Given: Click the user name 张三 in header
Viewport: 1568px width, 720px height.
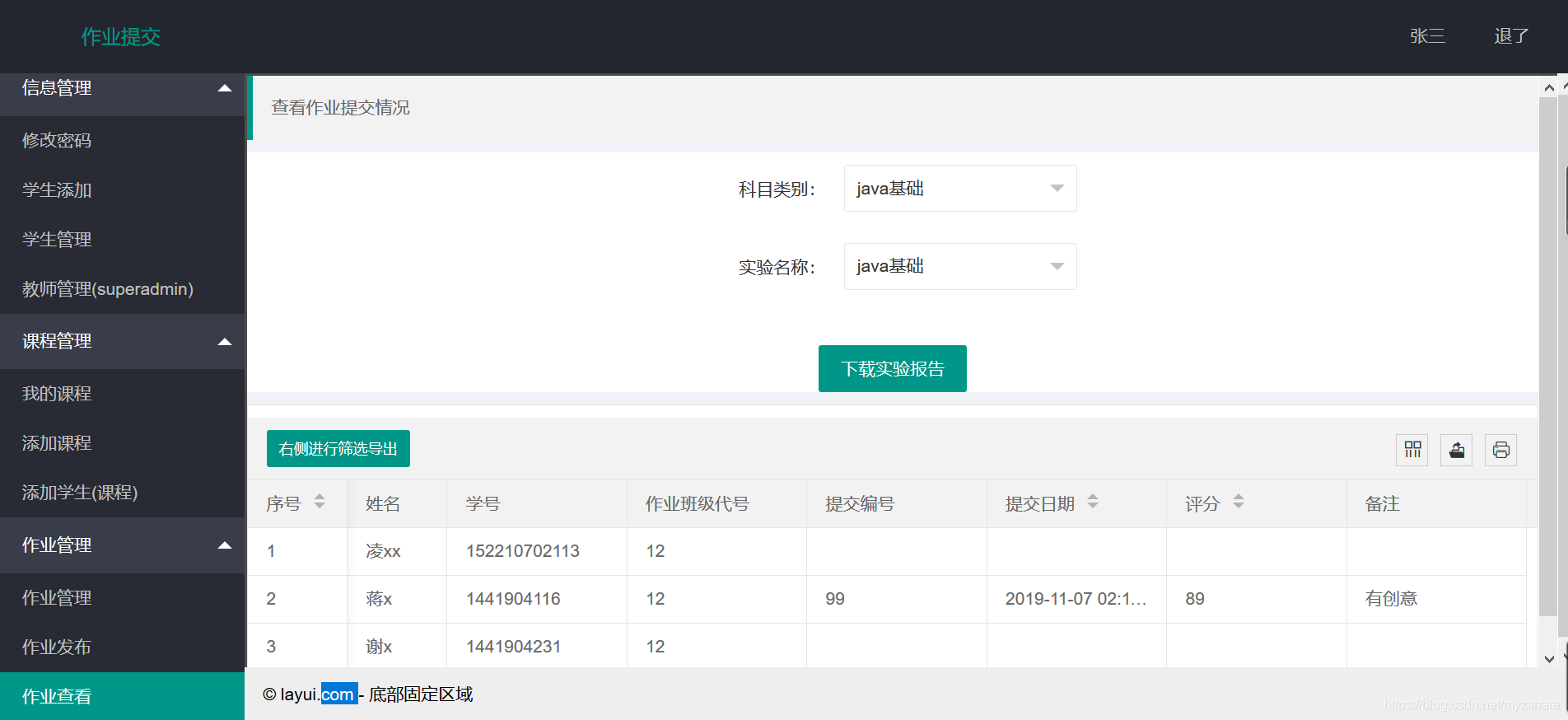Looking at the screenshot, I should (1427, 36).
